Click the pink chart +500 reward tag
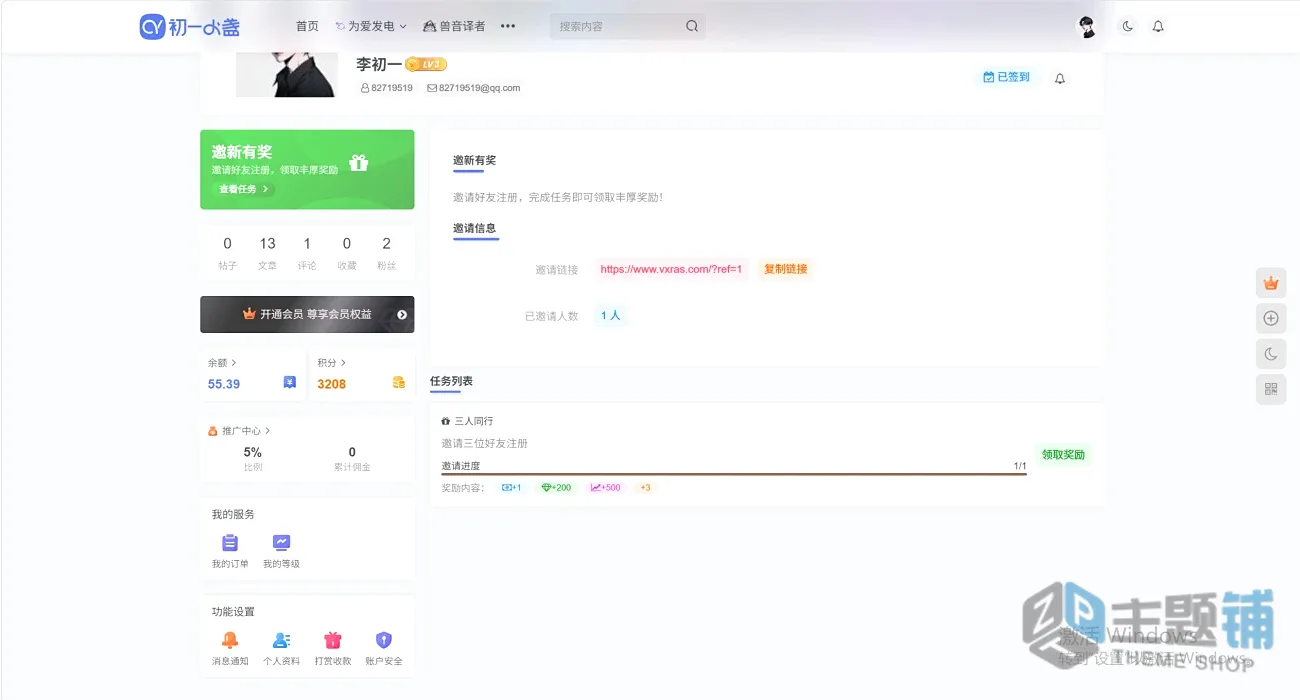The height and width of the screenshot is (700, 1300). [606, 488]
